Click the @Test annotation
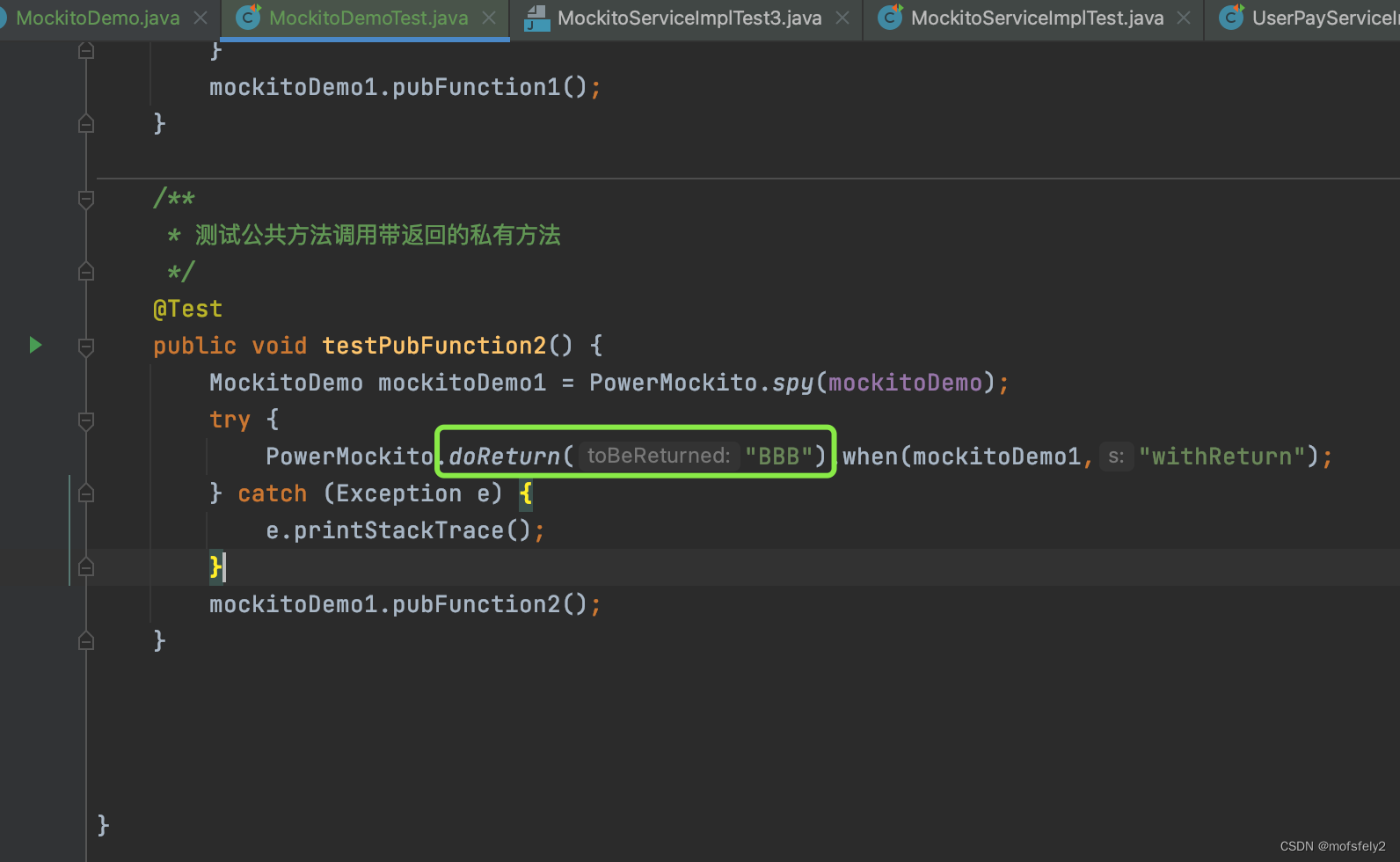The image size is (1400, 862). pyautogui.click(x=187, y=309)
